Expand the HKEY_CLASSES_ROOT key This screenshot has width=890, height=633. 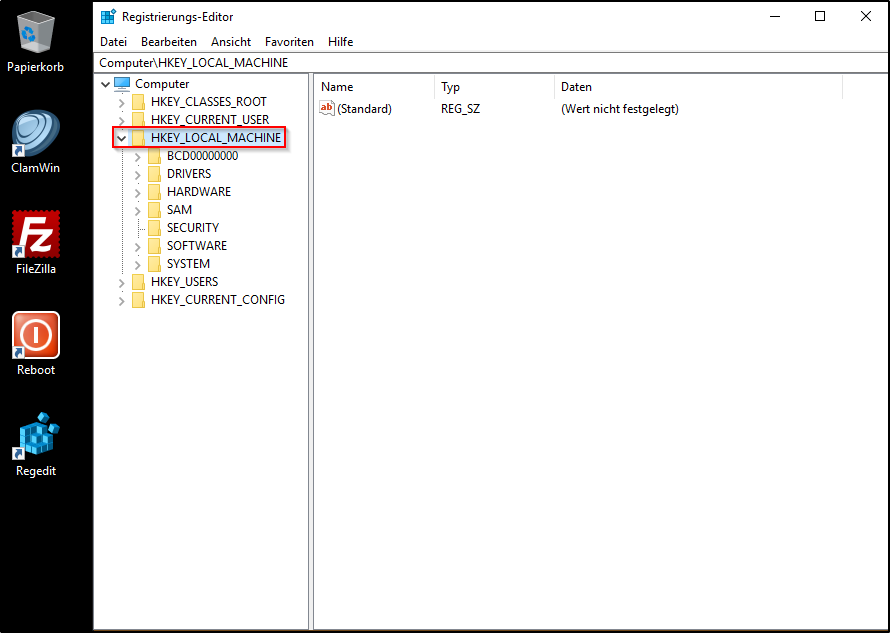point(121,103)
